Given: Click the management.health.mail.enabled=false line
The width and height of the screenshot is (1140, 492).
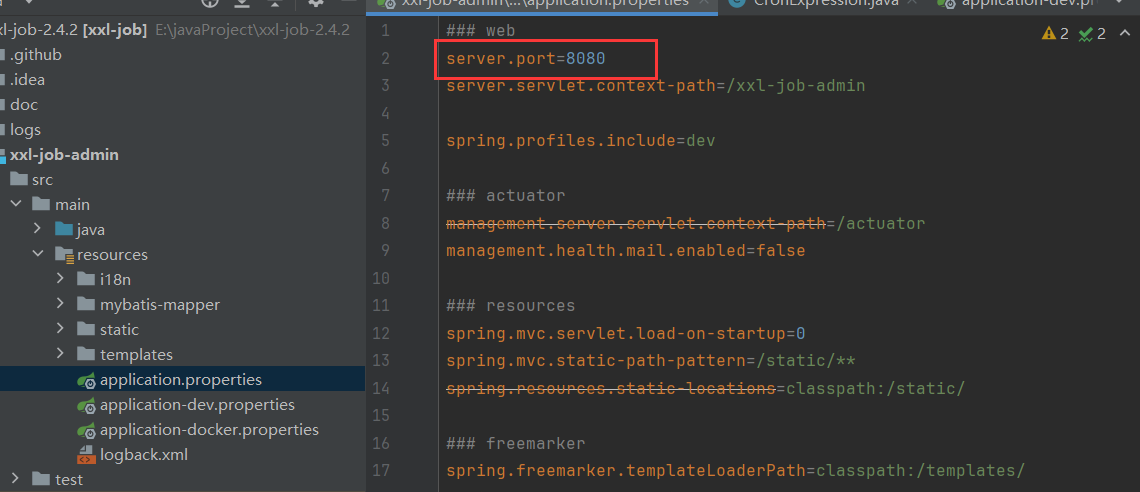Looking at the screenshot, I should 626,251.
